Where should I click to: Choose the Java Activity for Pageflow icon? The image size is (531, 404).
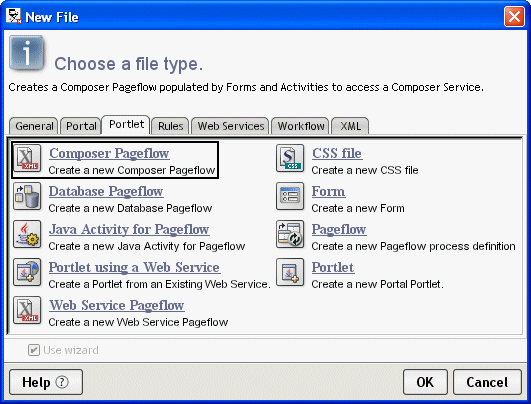point(27,234)
